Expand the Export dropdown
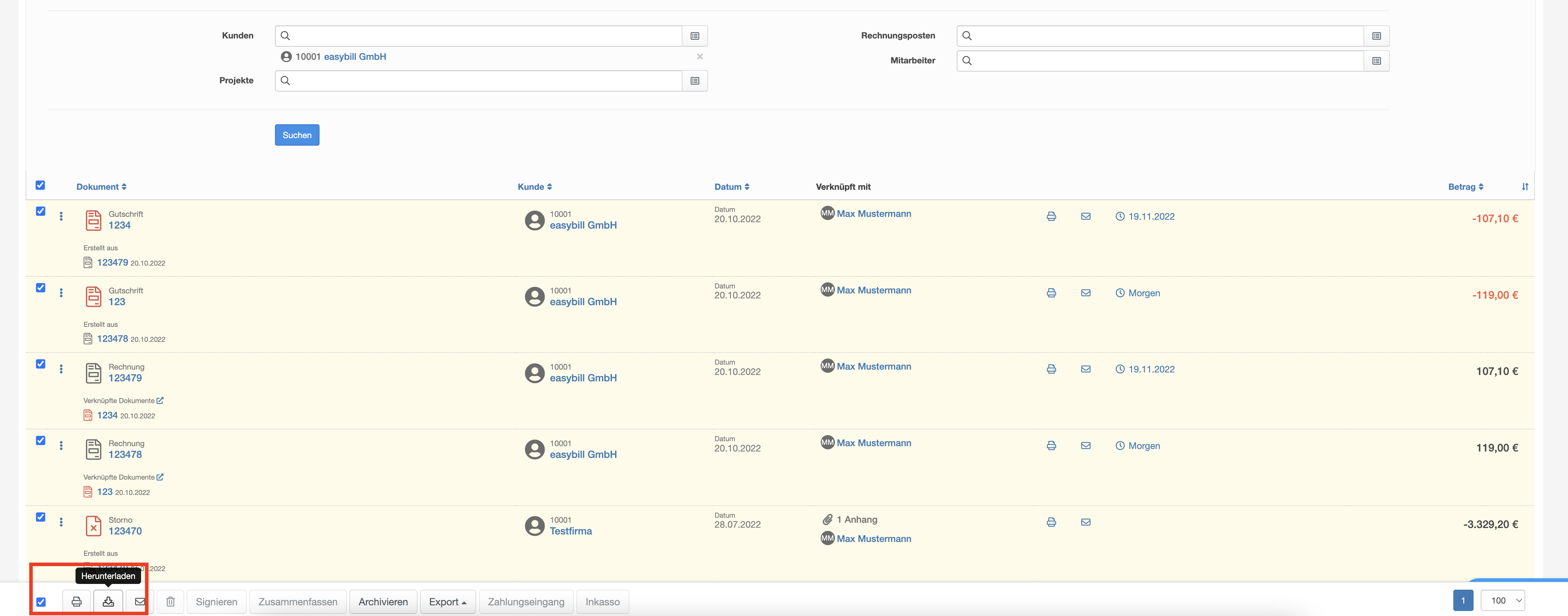The height and width of the screenshot is (616, 1568). tap(447, 601)
